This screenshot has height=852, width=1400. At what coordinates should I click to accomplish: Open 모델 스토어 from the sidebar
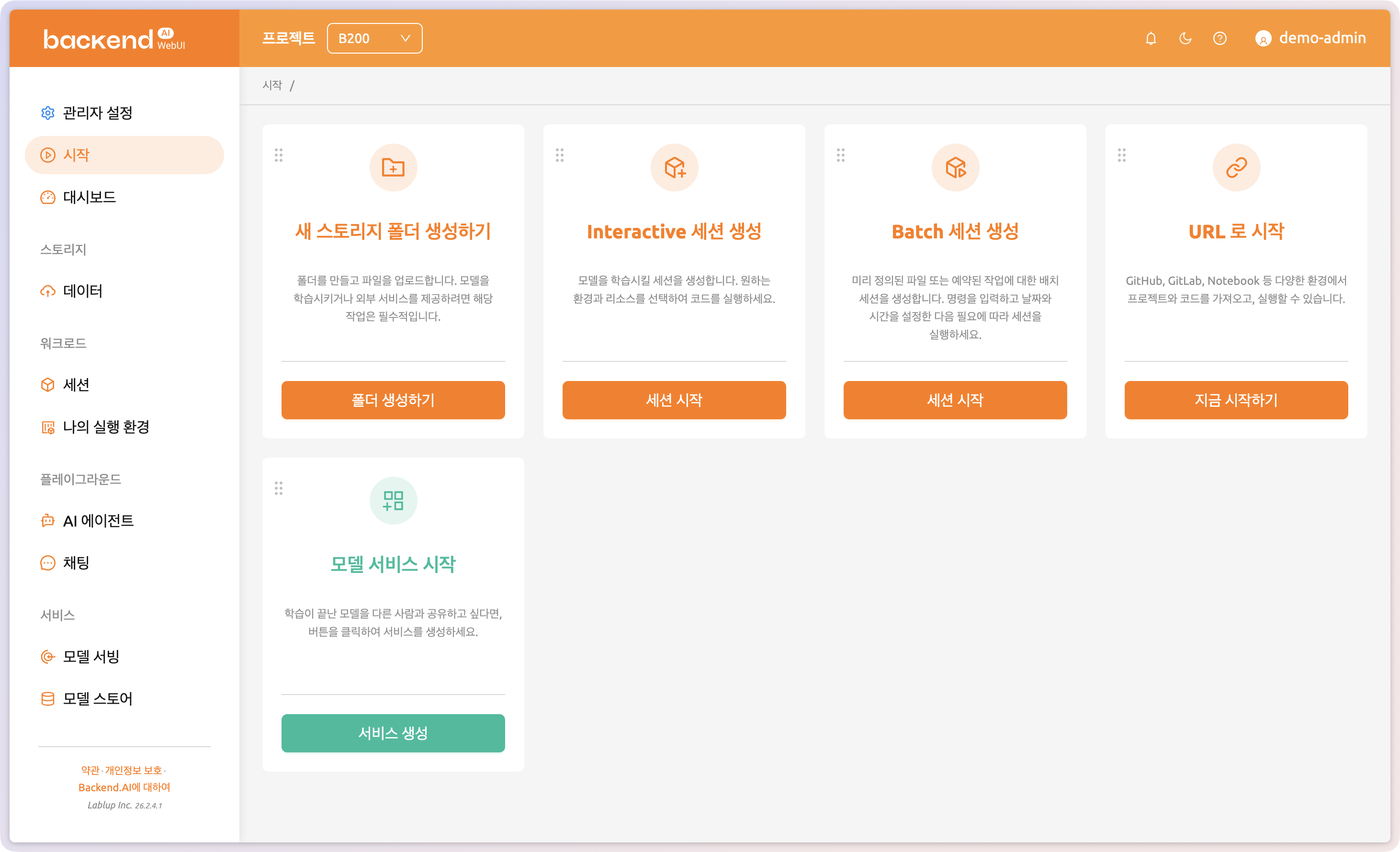48,699
